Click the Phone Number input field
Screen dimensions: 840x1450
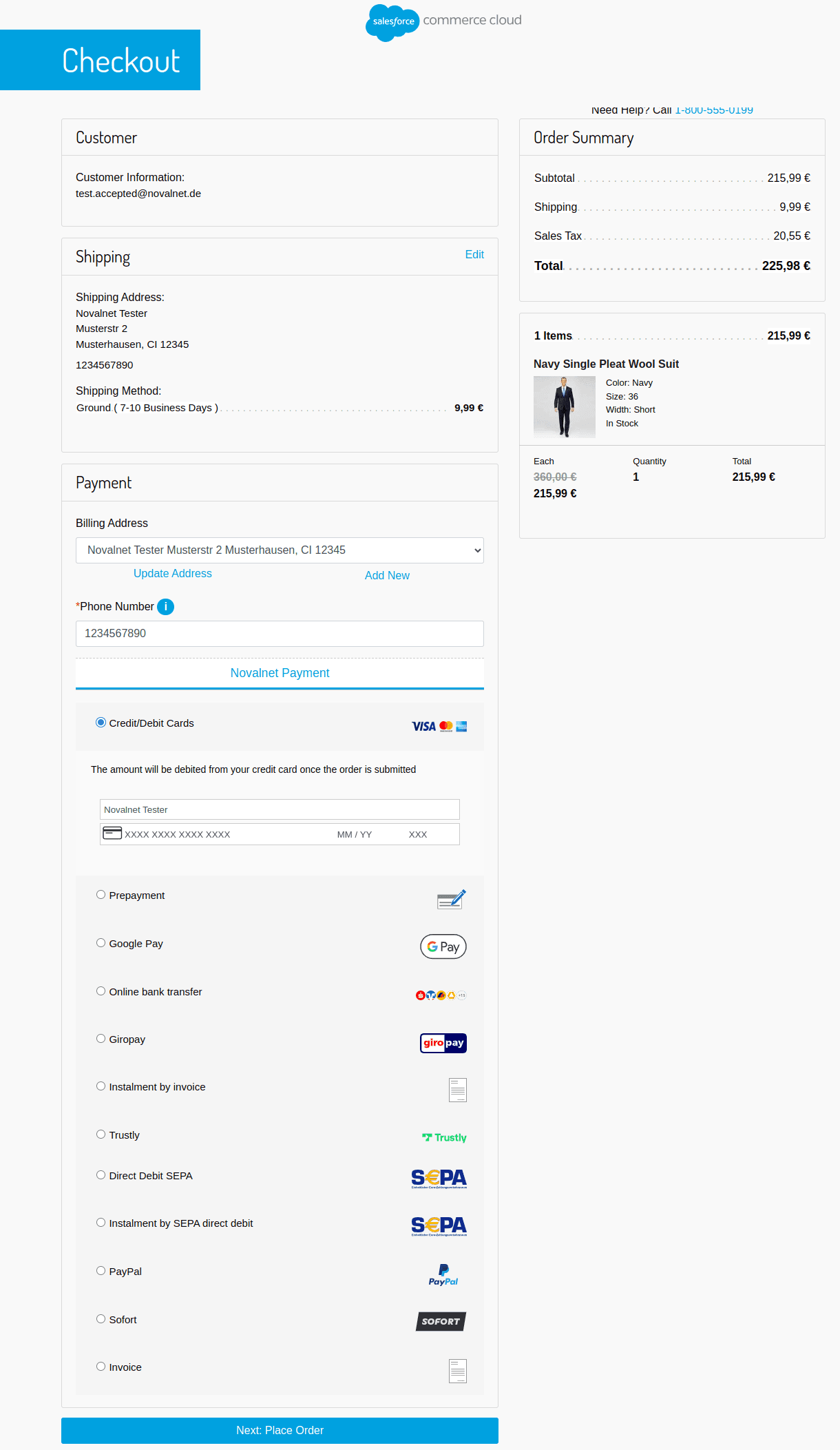(x=280, y=634)
